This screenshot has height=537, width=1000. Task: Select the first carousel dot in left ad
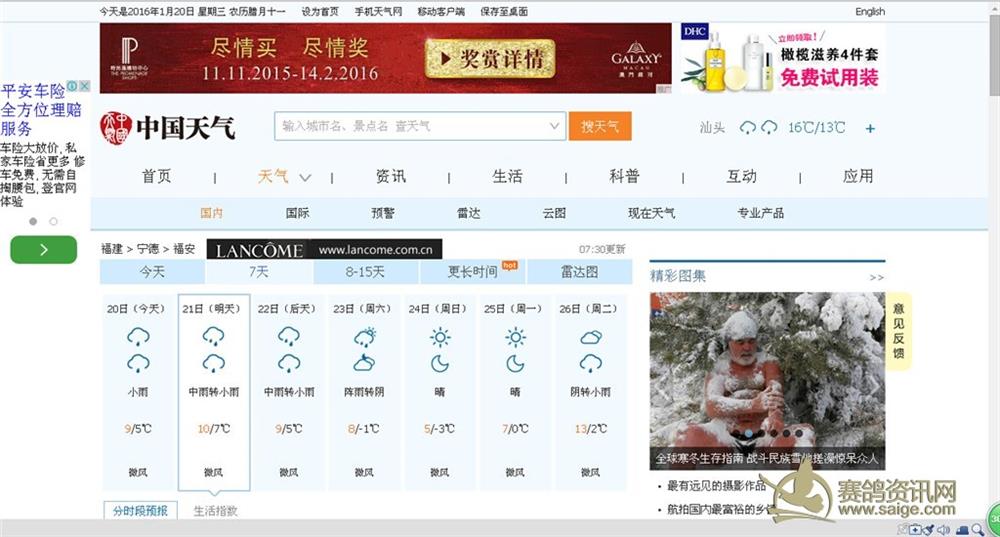[x=33, y=221]
